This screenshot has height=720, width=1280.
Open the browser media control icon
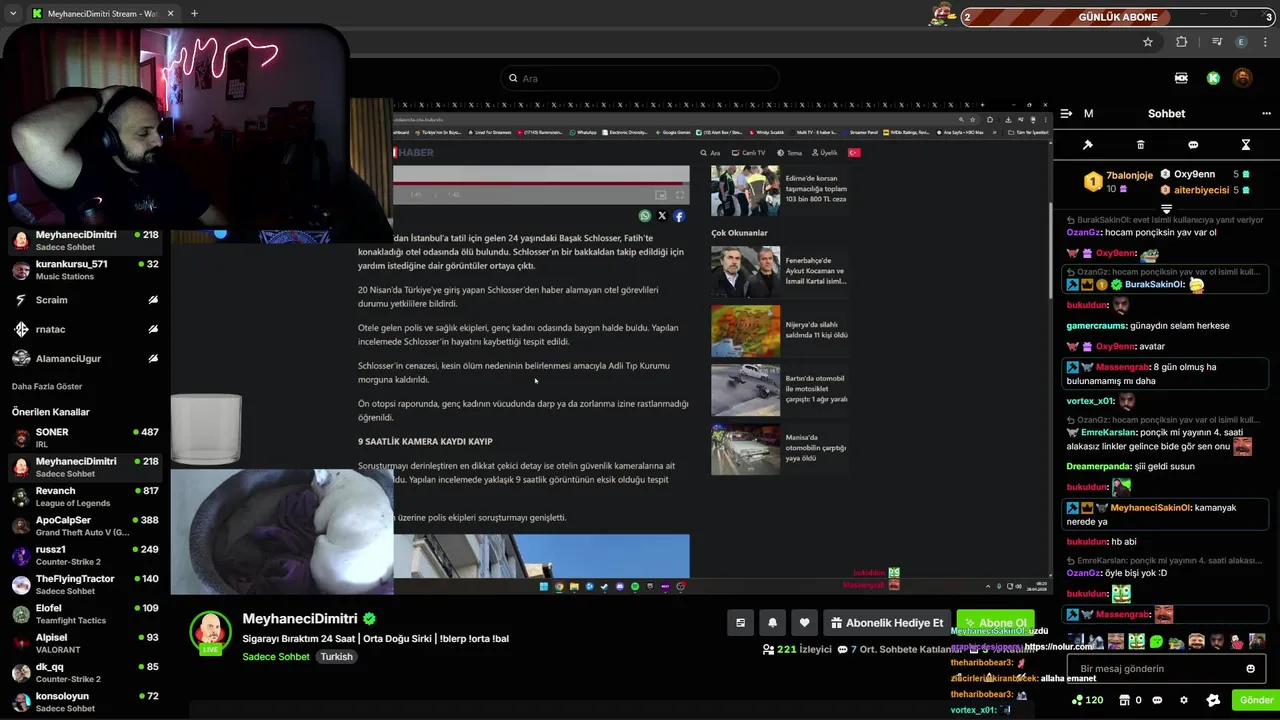1216,42
